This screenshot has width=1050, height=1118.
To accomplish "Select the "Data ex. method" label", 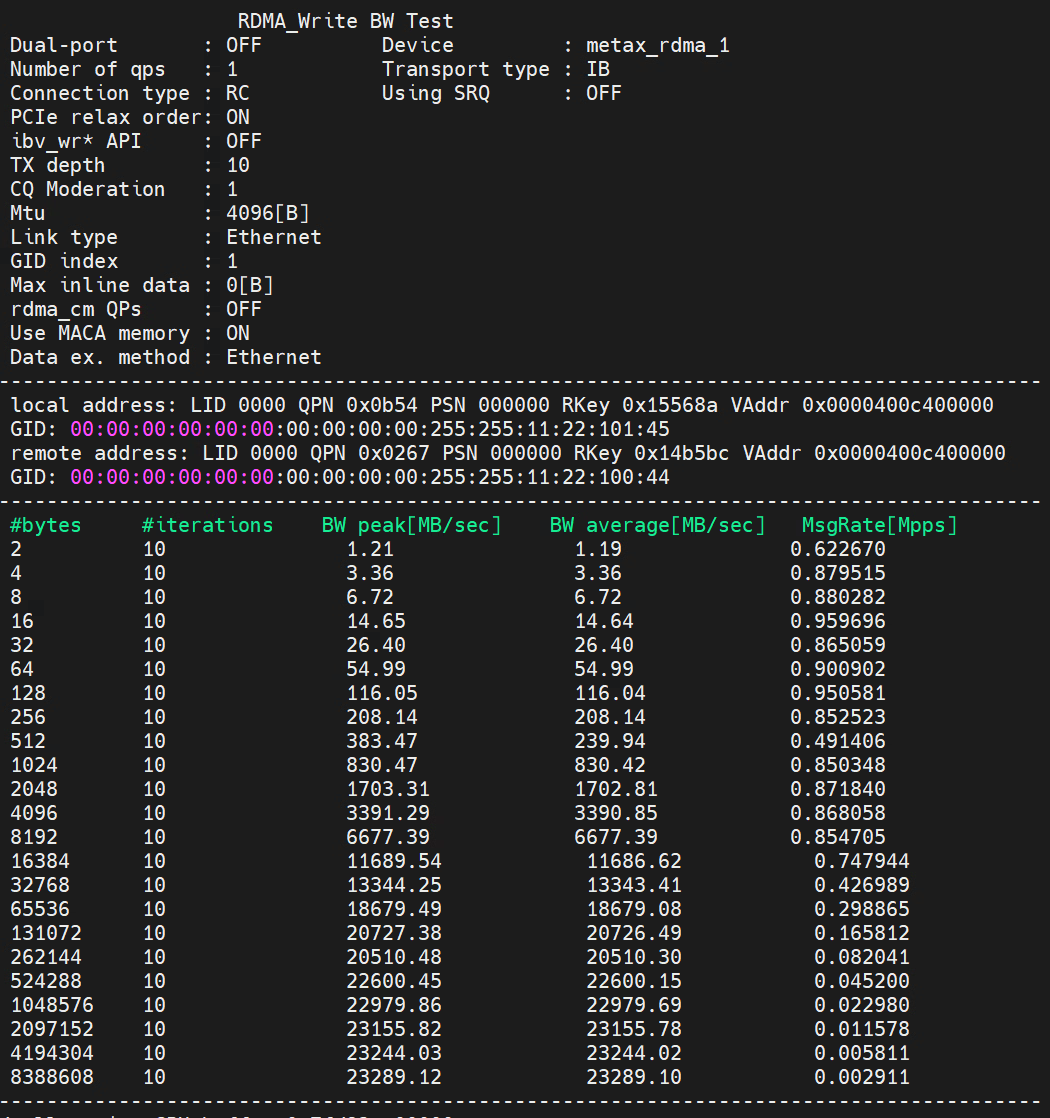I will pyautogui.click(x=100, y=357).
